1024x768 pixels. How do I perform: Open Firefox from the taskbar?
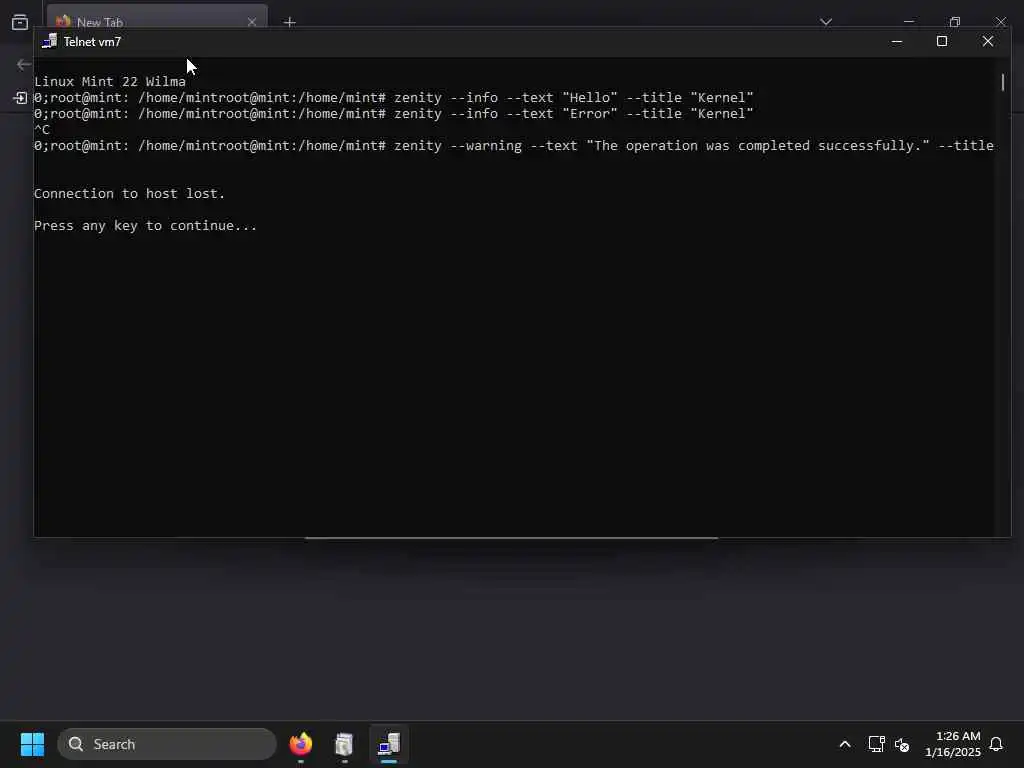300,744
